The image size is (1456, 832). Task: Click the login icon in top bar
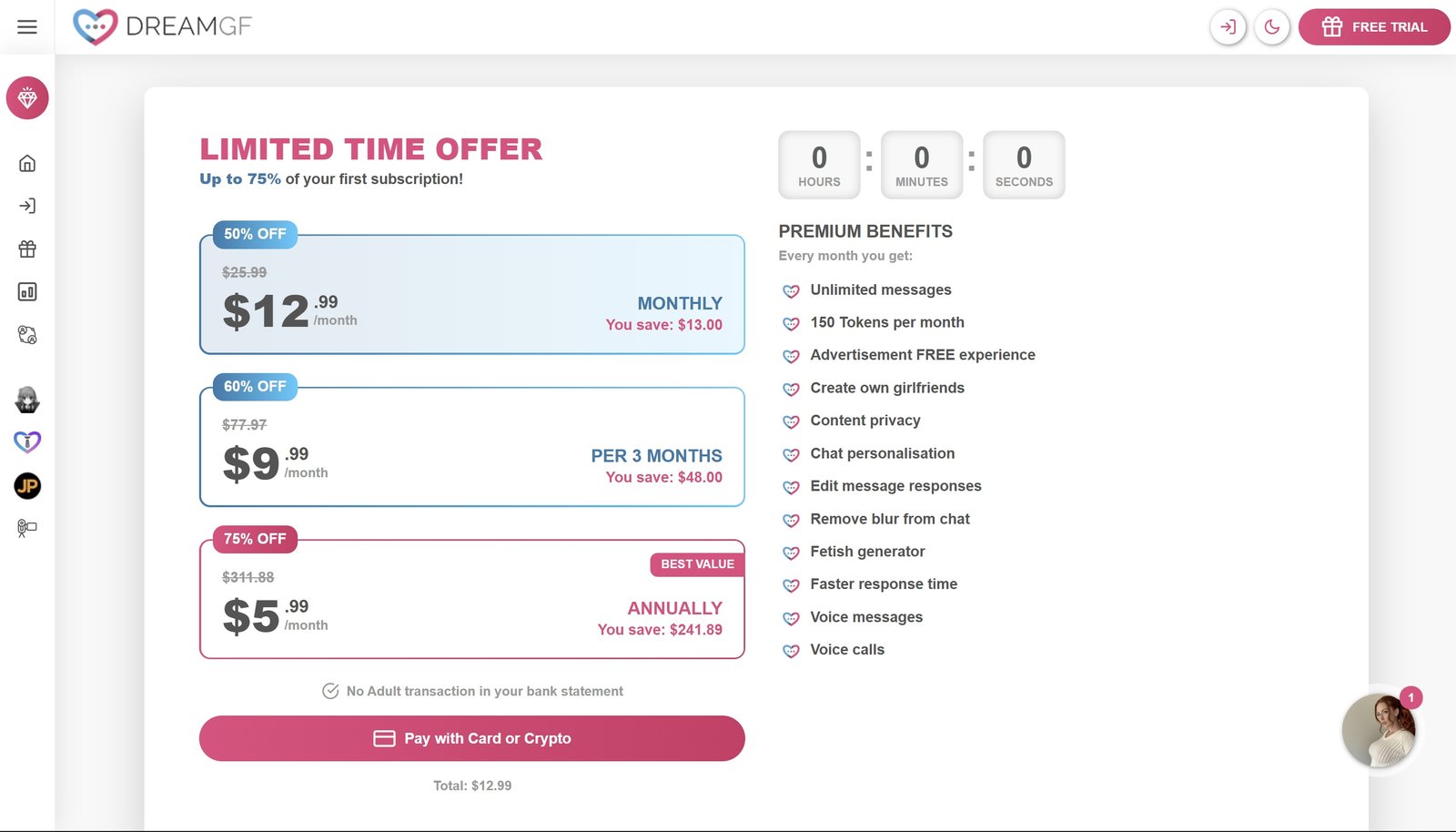coord(1228,27)
